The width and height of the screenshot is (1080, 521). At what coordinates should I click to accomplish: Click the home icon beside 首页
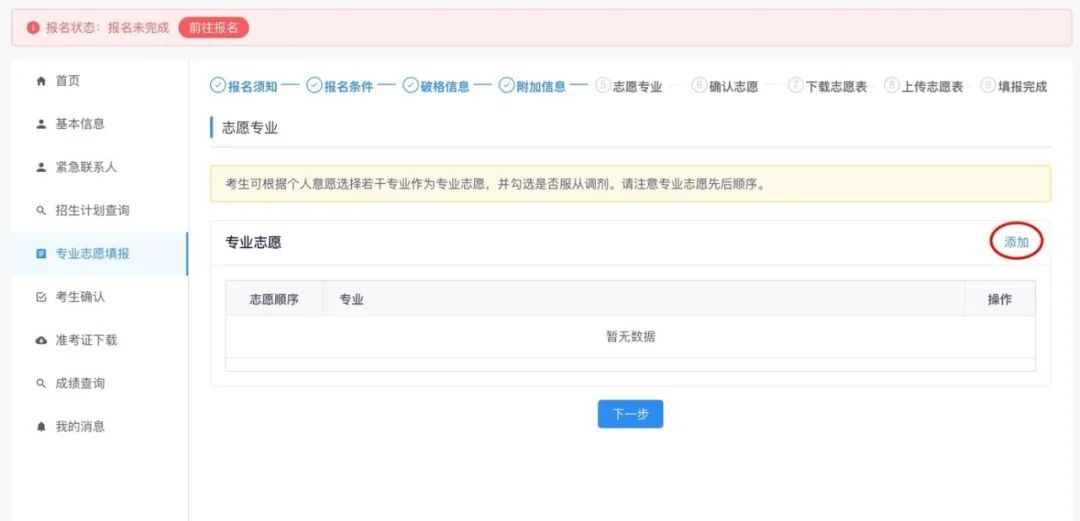click(x=41, y=81)
